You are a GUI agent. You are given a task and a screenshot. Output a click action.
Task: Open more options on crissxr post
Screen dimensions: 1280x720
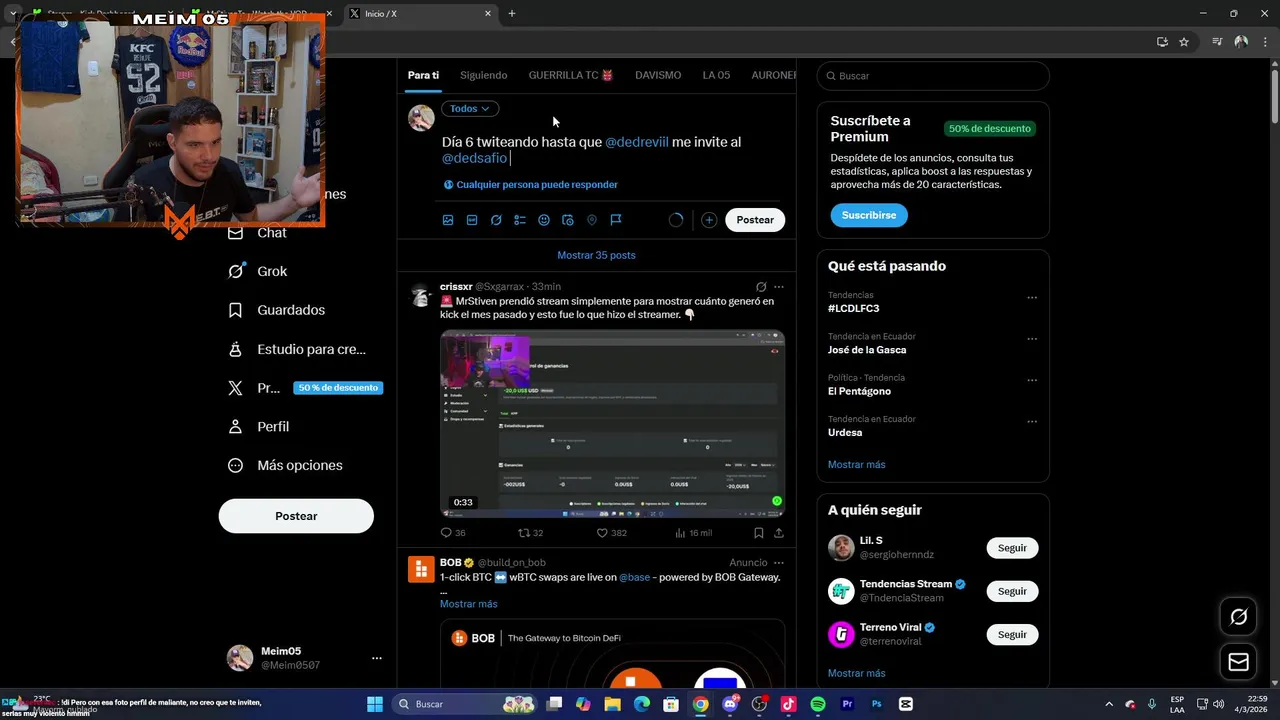(x=779, y=287)
